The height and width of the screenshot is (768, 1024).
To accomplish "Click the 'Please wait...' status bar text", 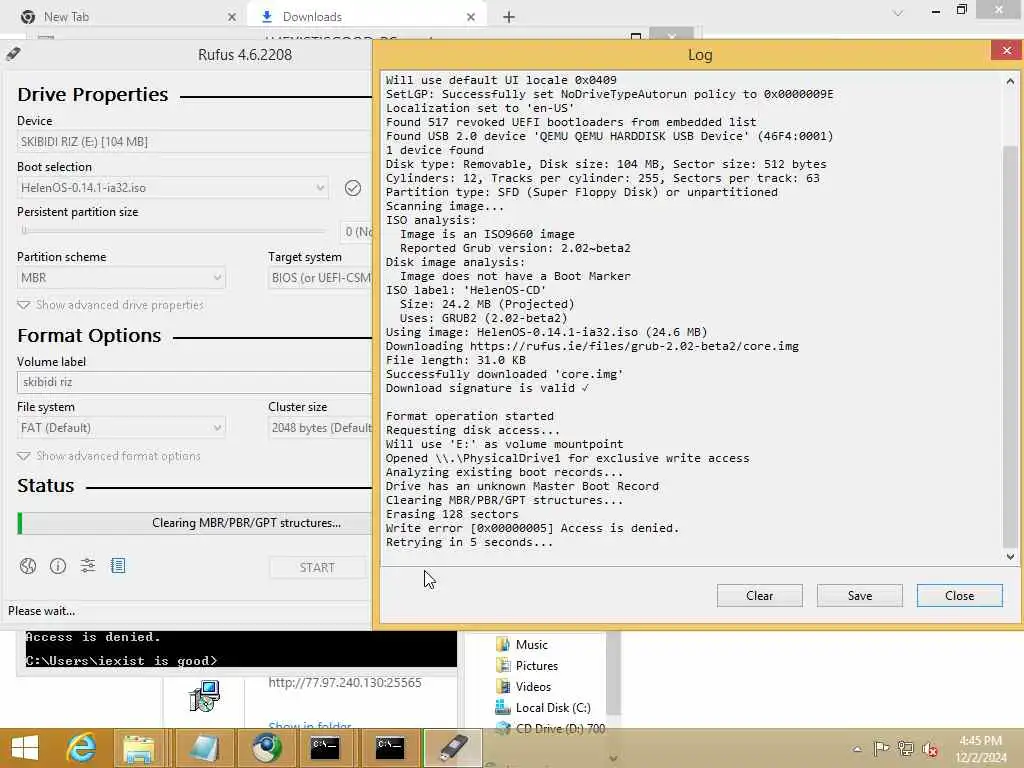I will [41, 611].
